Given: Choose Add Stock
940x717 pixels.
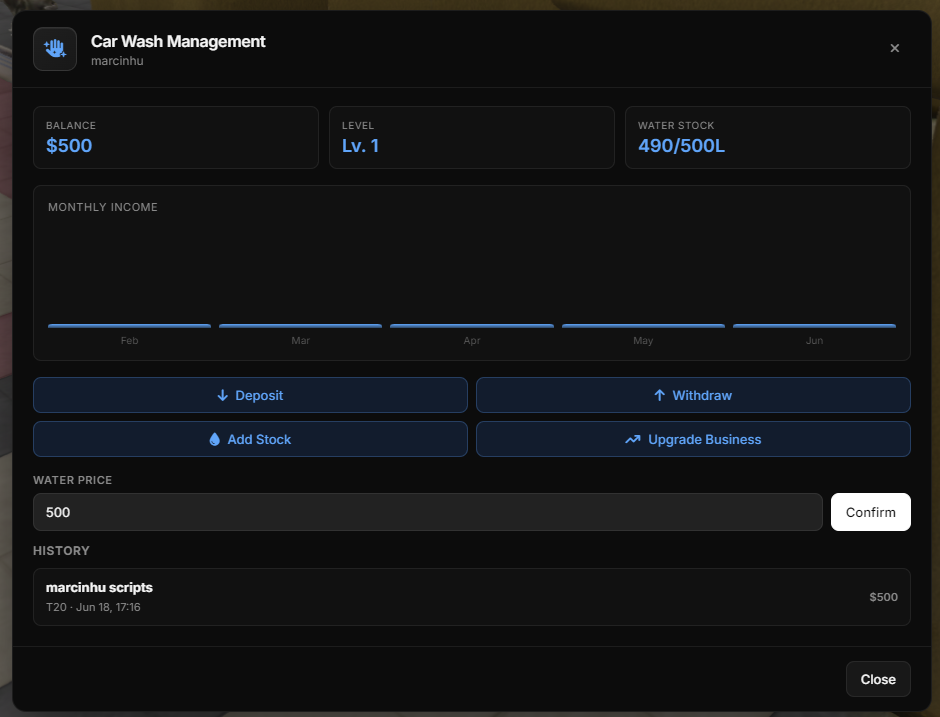Looking at the screenshot, I should [x=250, y=439].
